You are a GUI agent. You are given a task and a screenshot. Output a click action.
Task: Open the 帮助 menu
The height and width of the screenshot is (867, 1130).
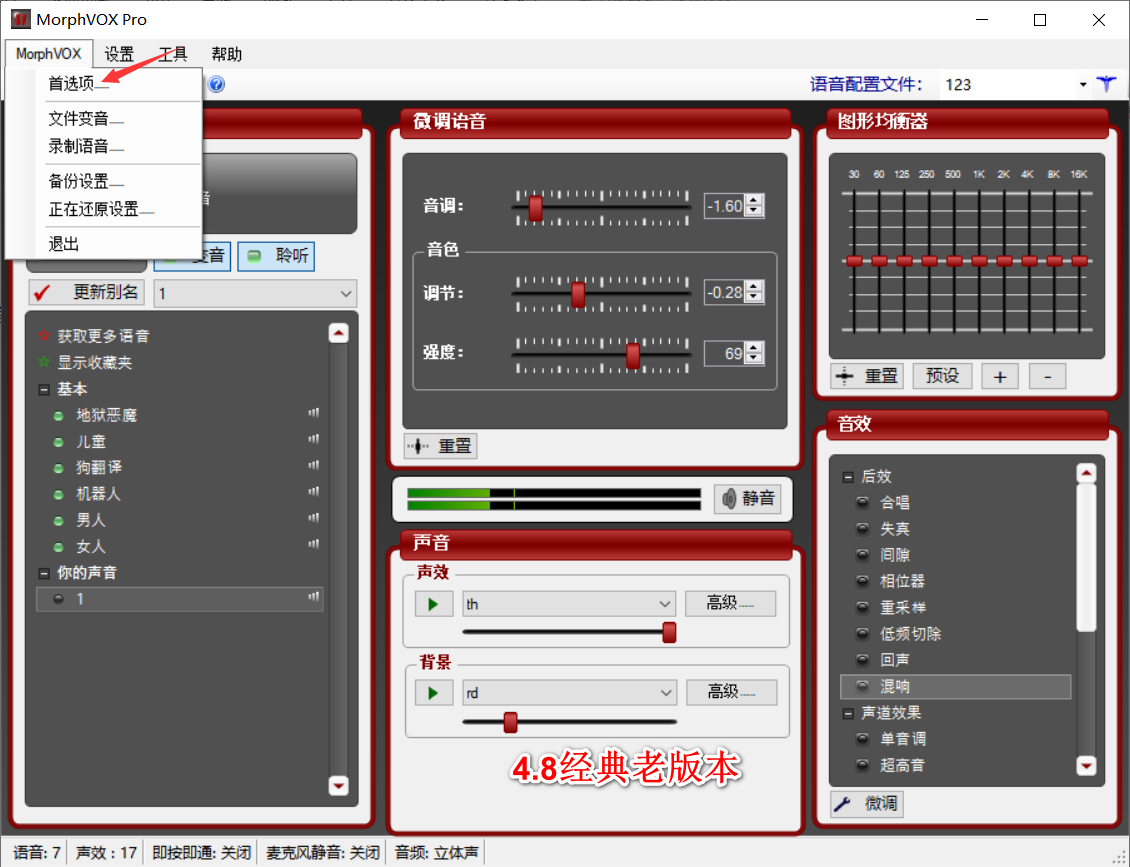(x=226, y=54)
